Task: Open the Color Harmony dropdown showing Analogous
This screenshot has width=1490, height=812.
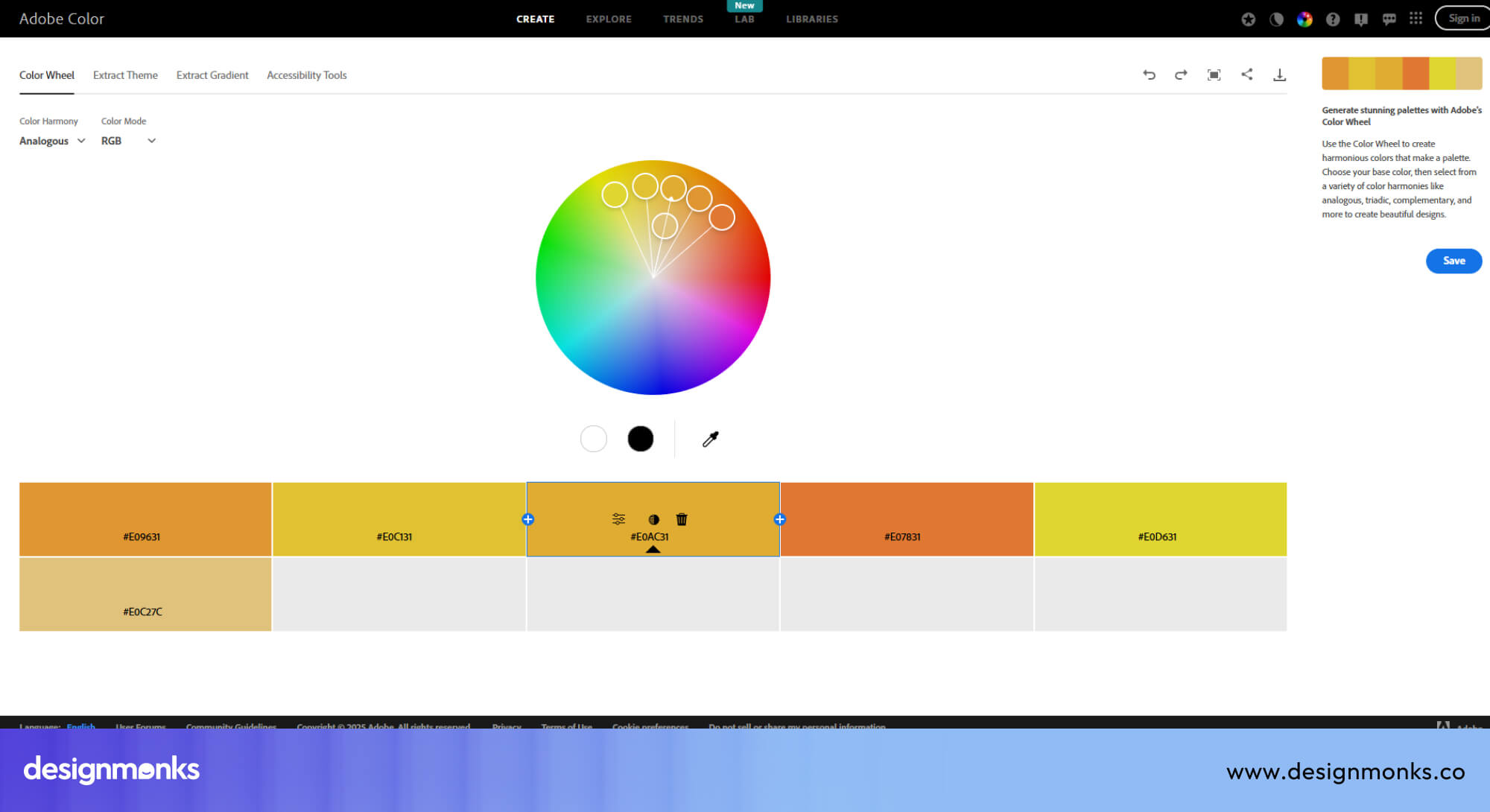Action: tap(51, 141)
